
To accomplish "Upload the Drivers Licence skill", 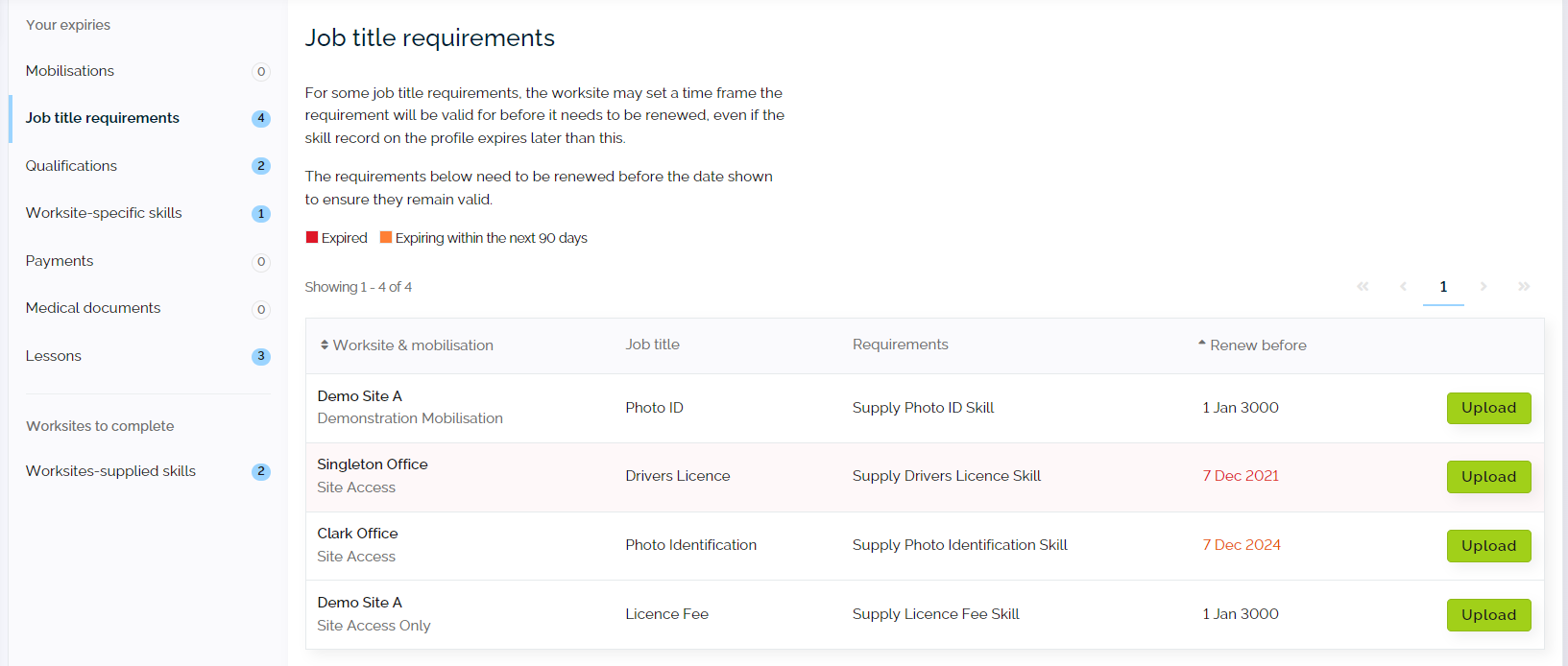I will (x=1488, y=477).
